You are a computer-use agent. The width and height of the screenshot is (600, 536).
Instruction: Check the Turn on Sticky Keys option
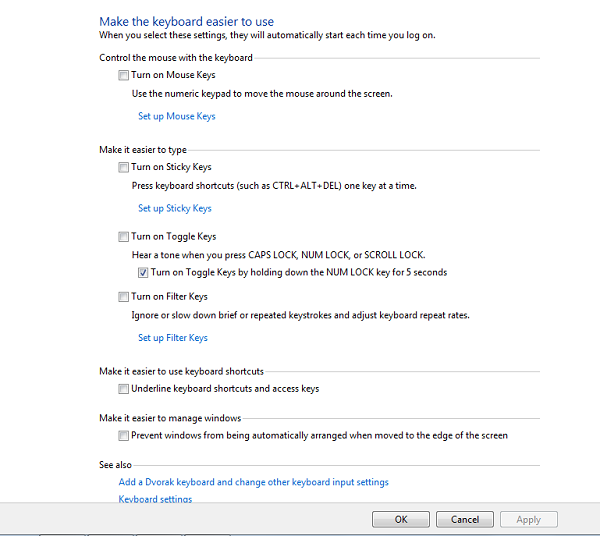point(124,167)
